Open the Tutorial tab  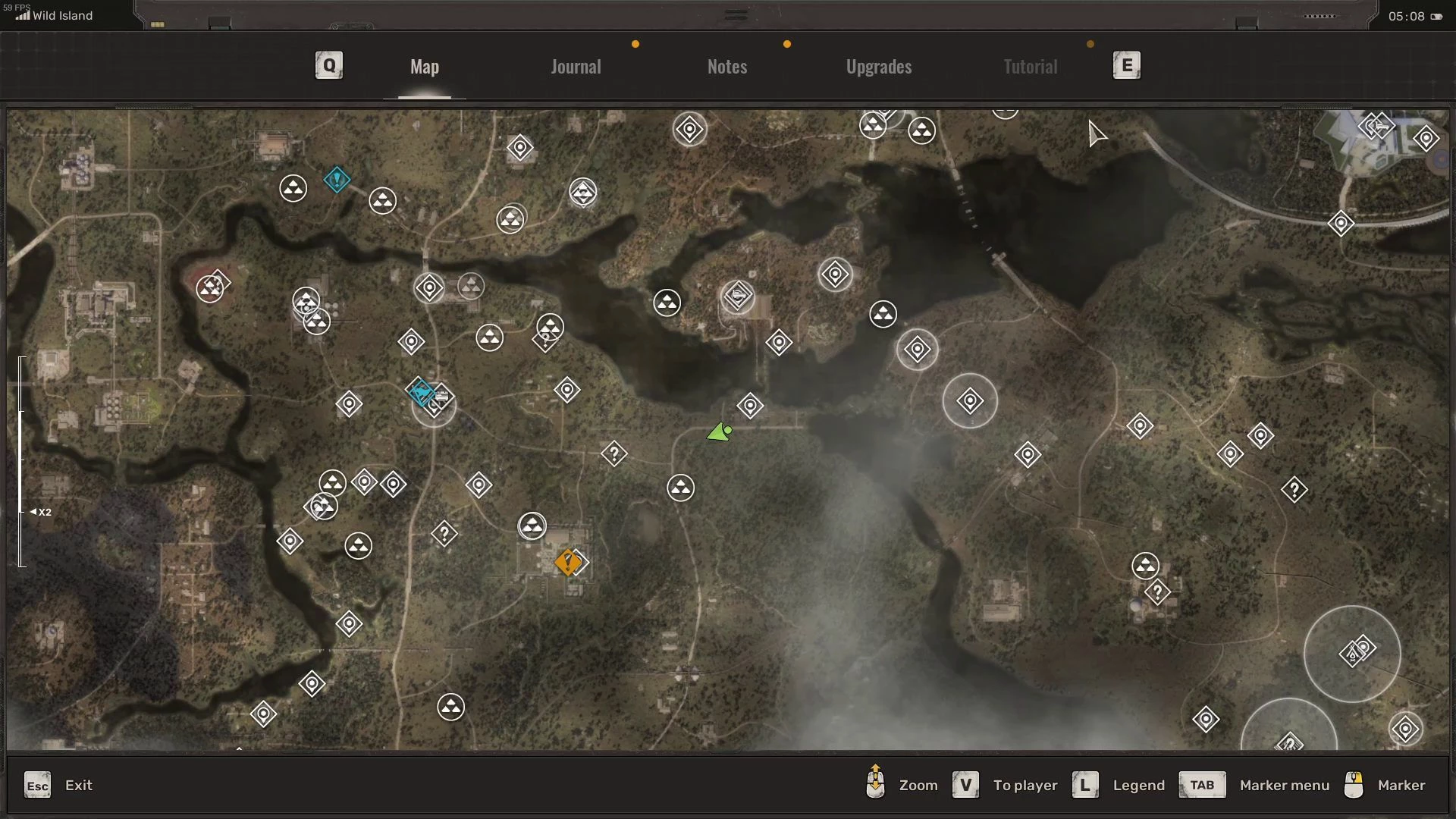point(1030,67)
